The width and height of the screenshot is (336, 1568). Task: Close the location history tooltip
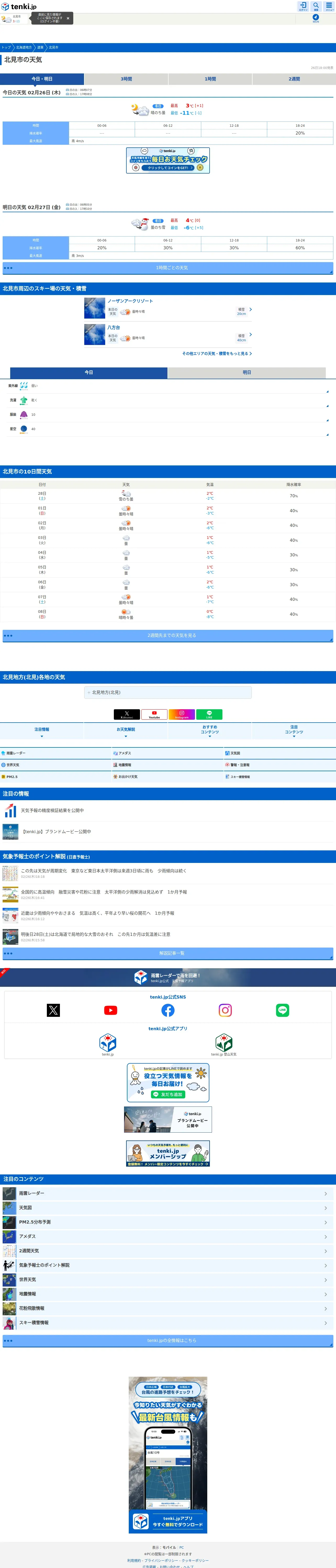68,18
